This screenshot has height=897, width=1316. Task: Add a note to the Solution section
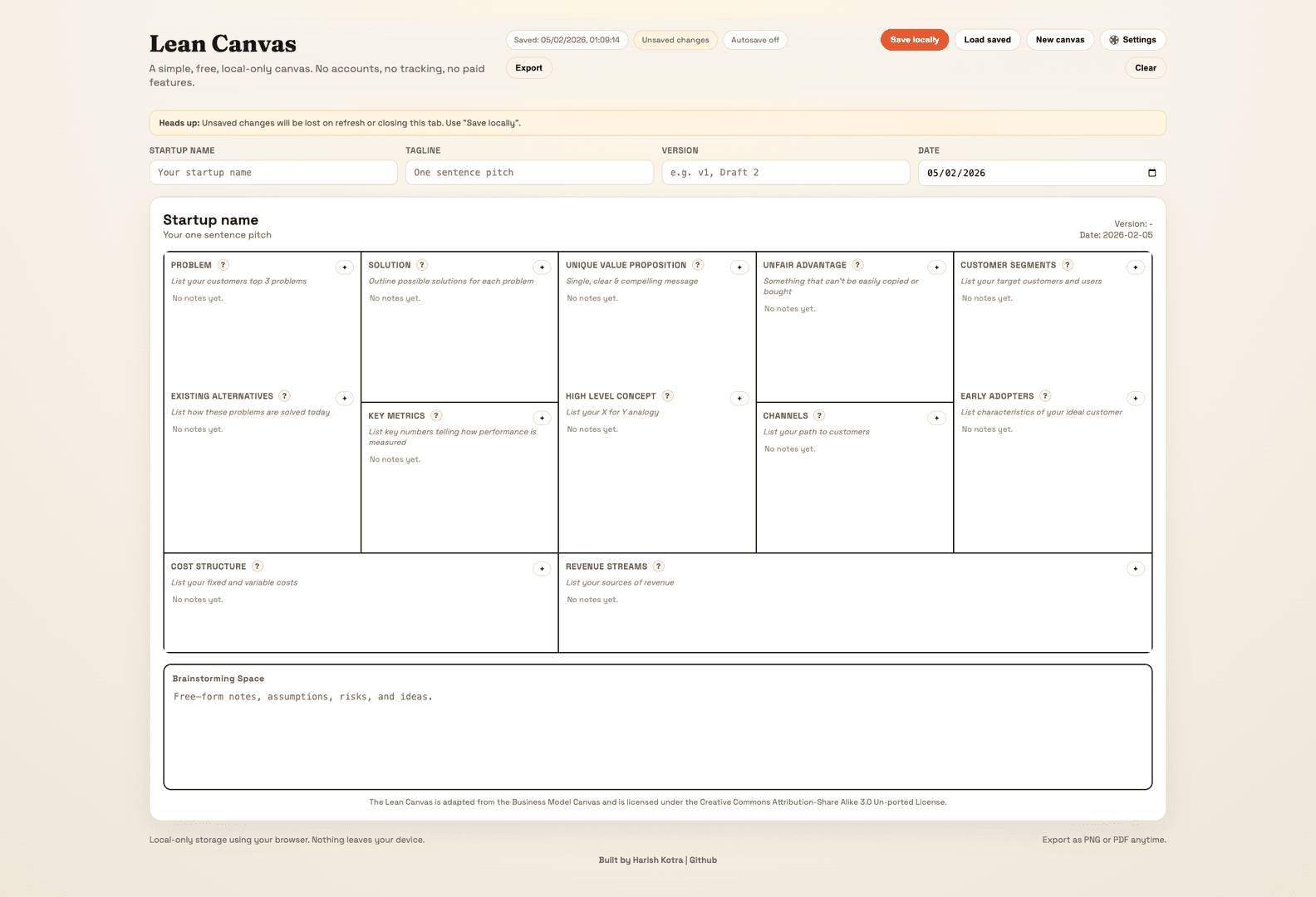coord(542,267)
